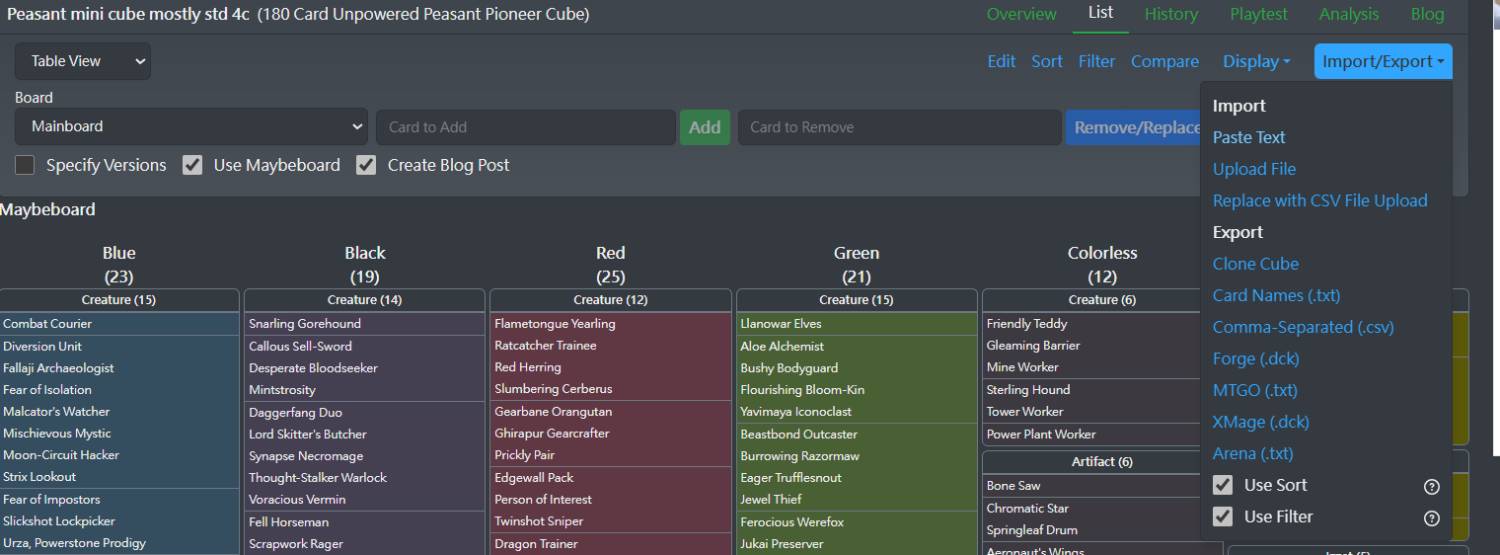This screenshot has width=1500, height=555.
Task: Uncheck the Use Filter checkbox
Action: coord(1222,517)
